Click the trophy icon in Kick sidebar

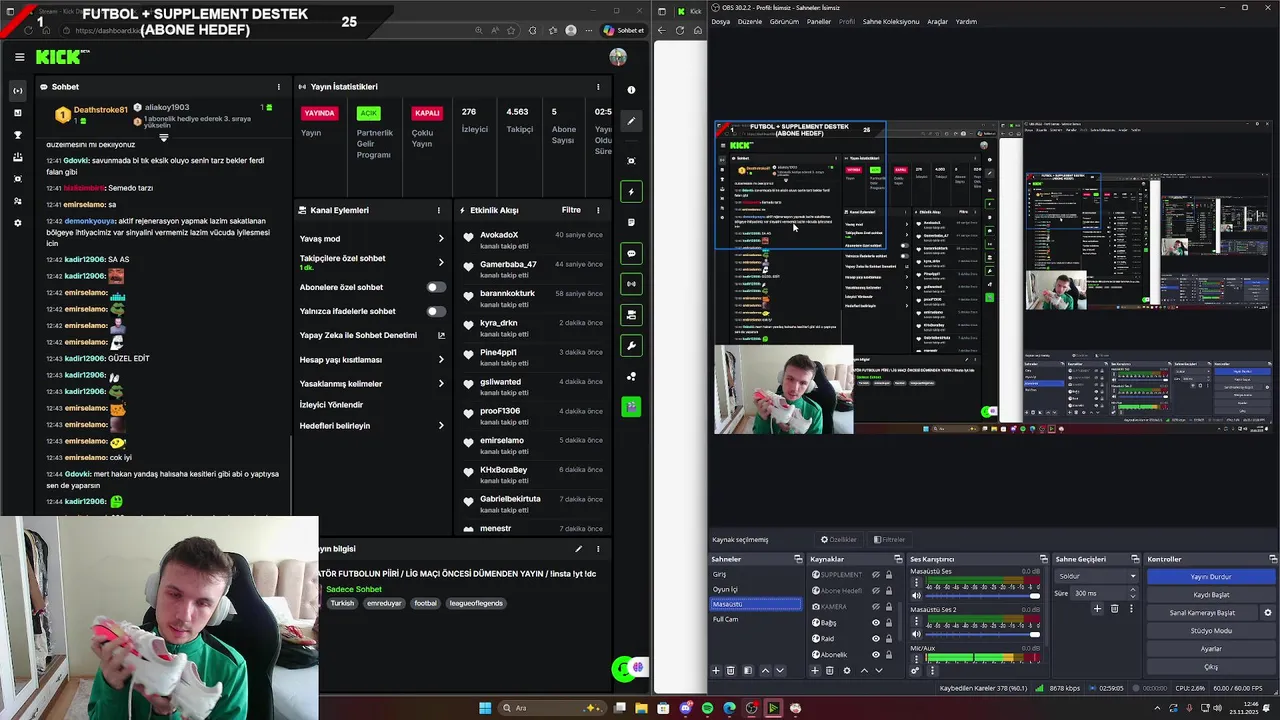(x=17, y=135)
